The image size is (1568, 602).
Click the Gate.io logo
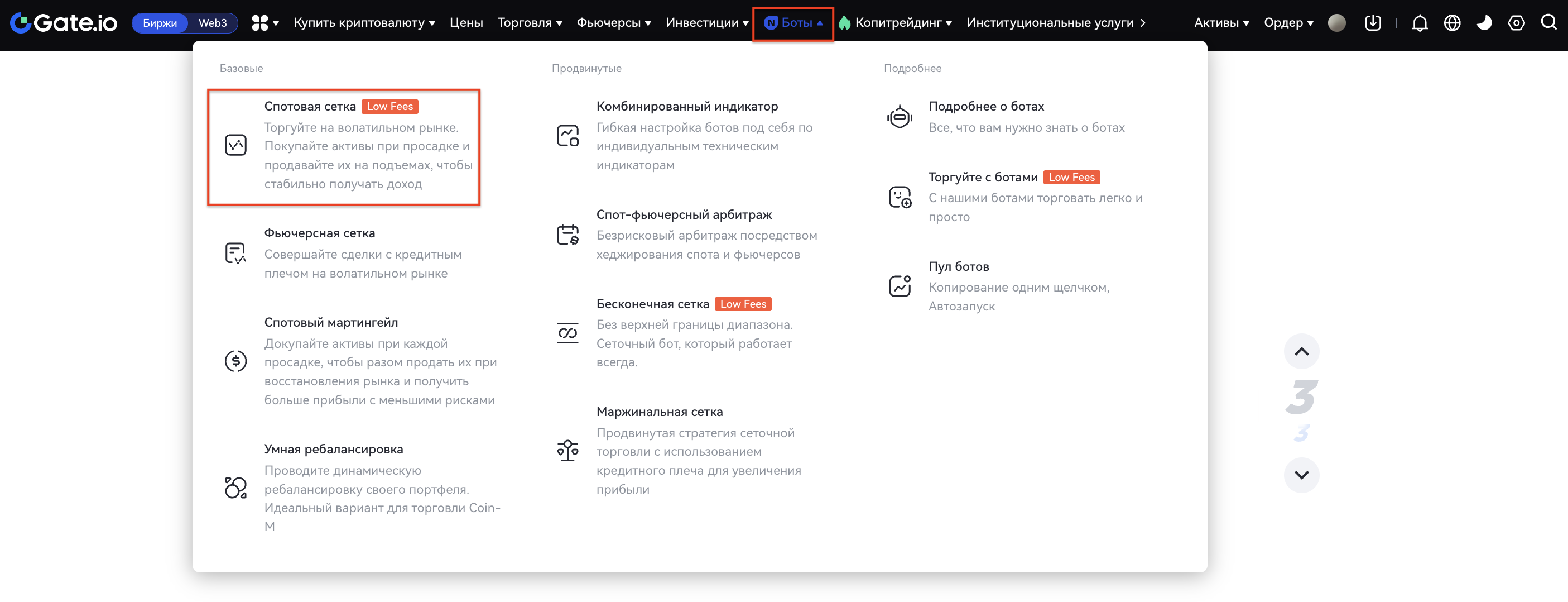pyautogui.click(x=64, y=23)
